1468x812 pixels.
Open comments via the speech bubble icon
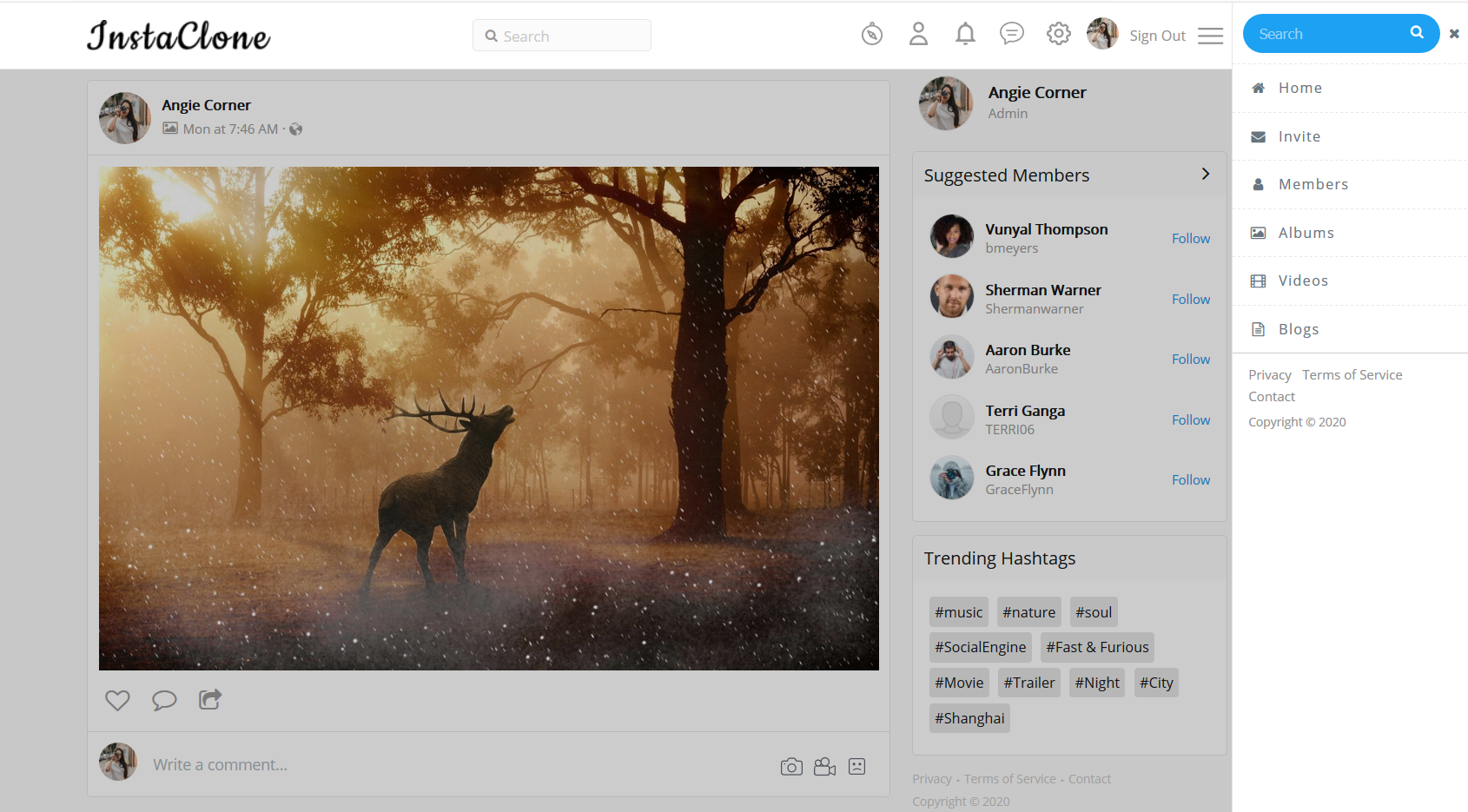[164, 700]
